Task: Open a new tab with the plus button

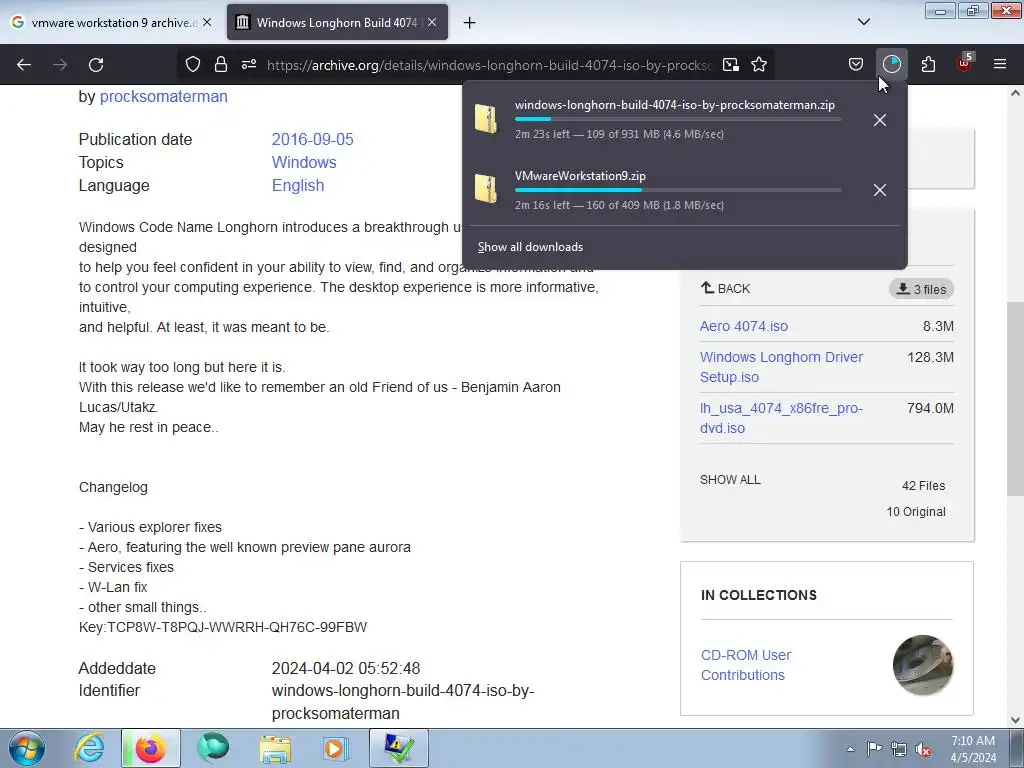Action: pos(470,23)
